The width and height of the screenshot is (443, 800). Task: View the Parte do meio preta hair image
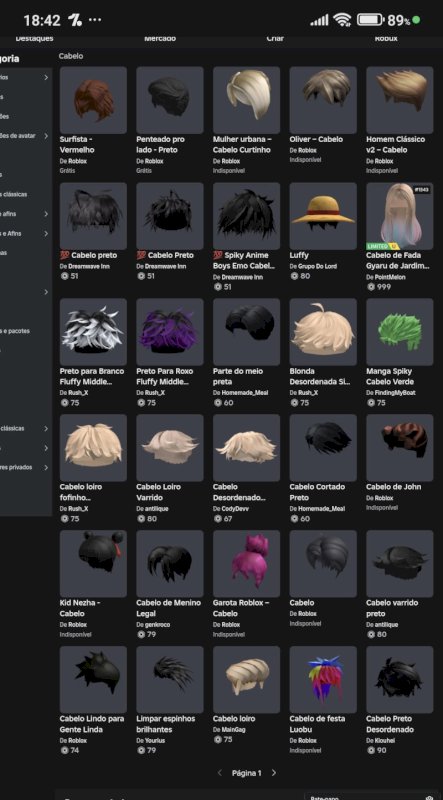[x=246, y=332]
